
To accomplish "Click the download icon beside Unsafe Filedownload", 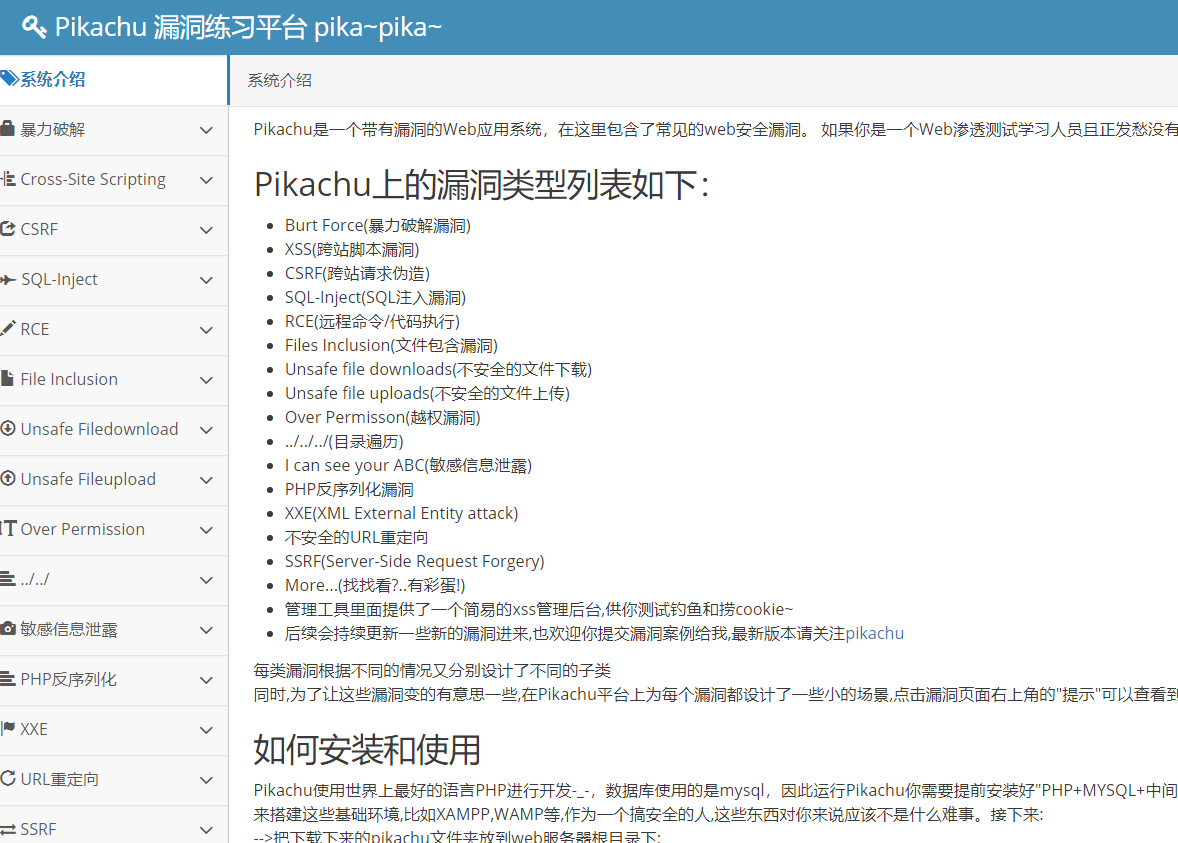I will coord(8,428).
